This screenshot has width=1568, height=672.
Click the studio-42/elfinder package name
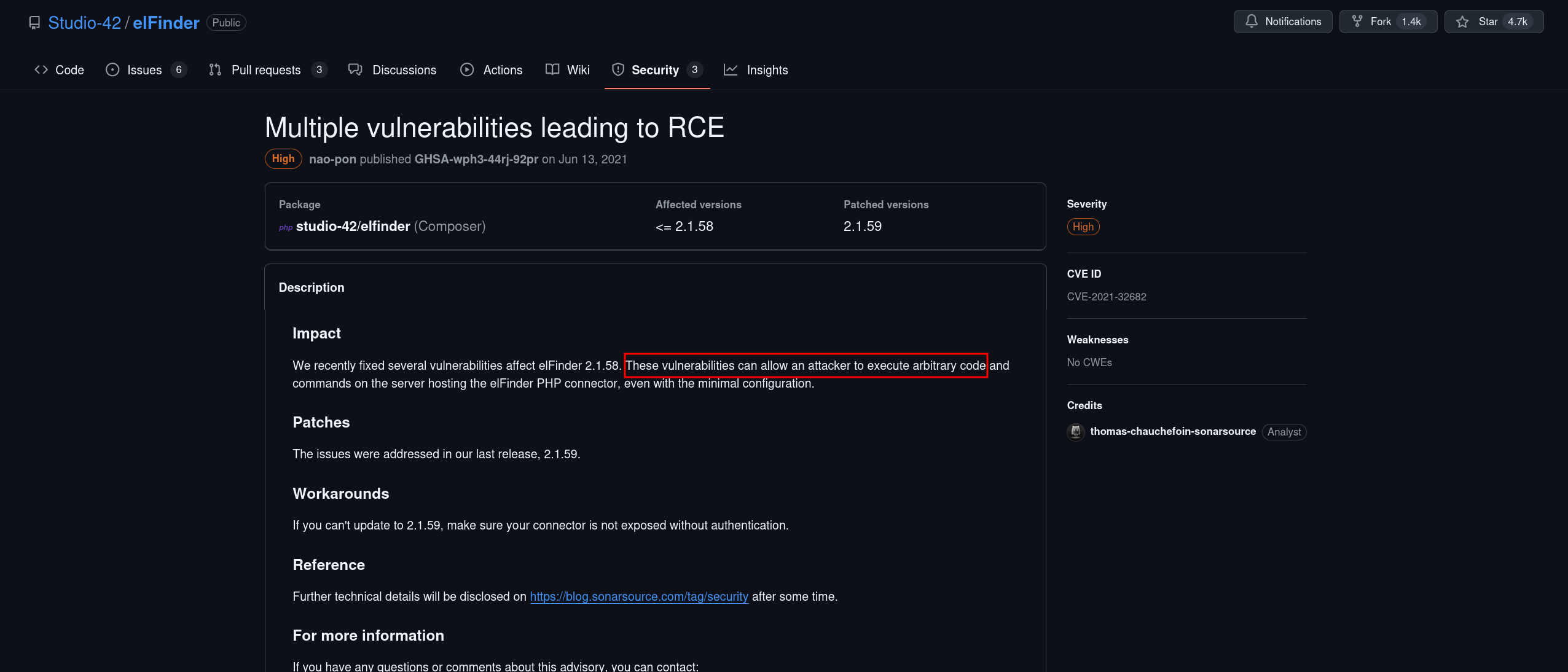click(x=353, y=226)
